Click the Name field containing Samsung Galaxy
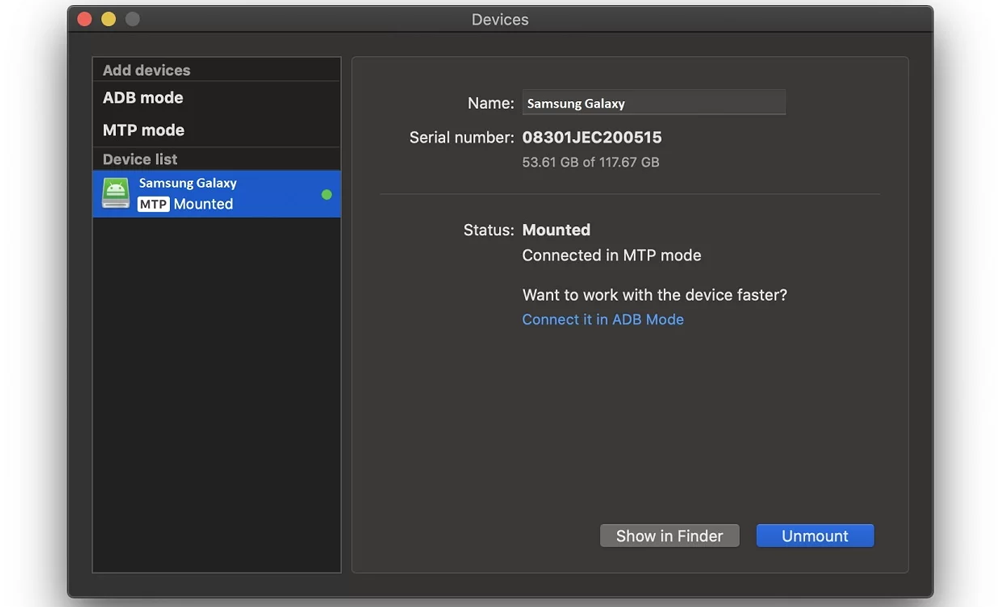The image size is (1000, 607). [654, 103]
